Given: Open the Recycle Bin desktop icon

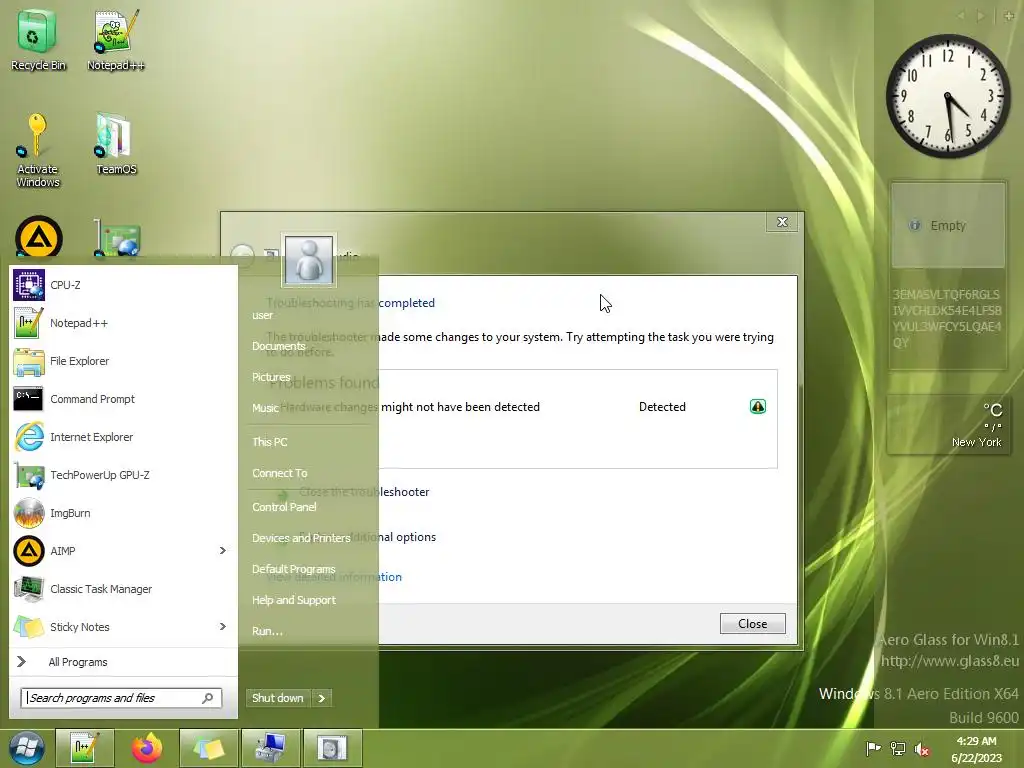Looking at the screenshot, I should pos(38,40).
